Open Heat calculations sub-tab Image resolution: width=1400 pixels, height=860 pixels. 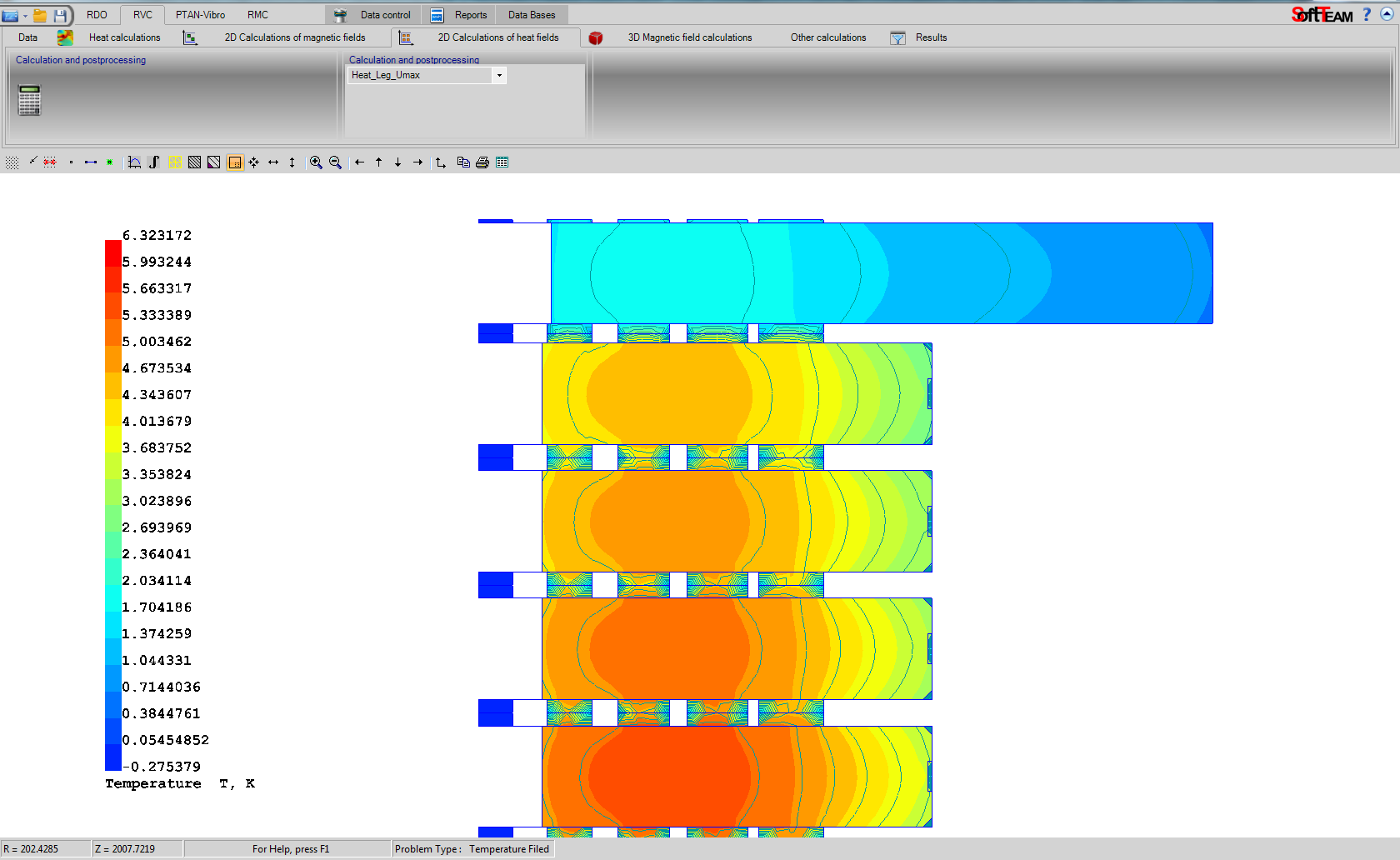[x=124, y=37]
